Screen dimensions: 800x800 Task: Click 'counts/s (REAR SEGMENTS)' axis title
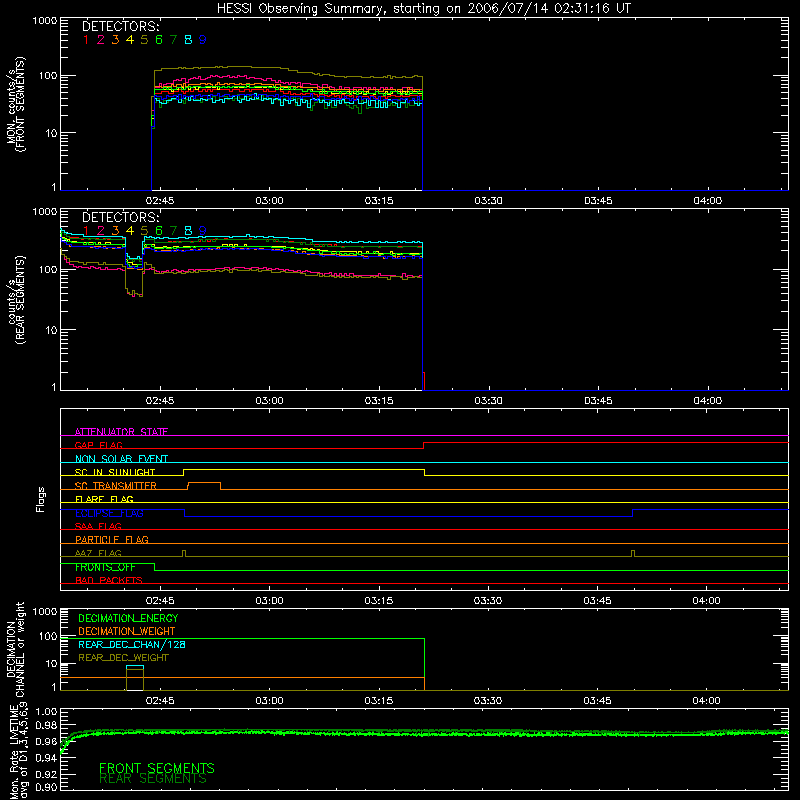(15, 300)
